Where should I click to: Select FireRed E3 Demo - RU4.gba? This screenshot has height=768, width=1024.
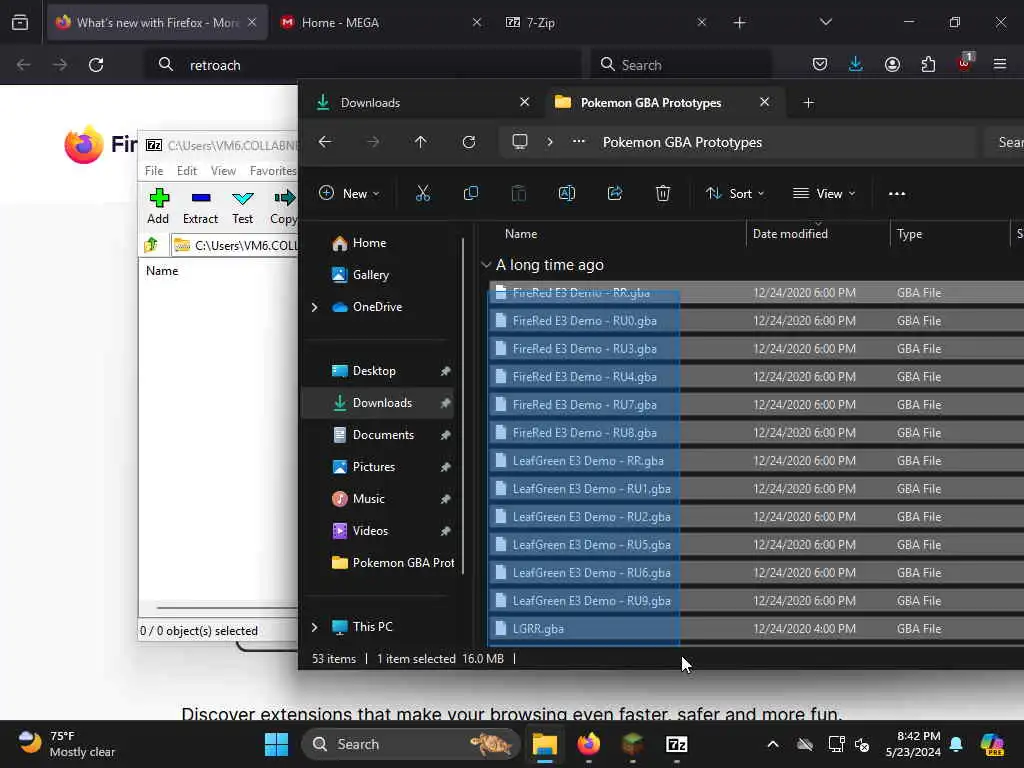pos(757,377)
